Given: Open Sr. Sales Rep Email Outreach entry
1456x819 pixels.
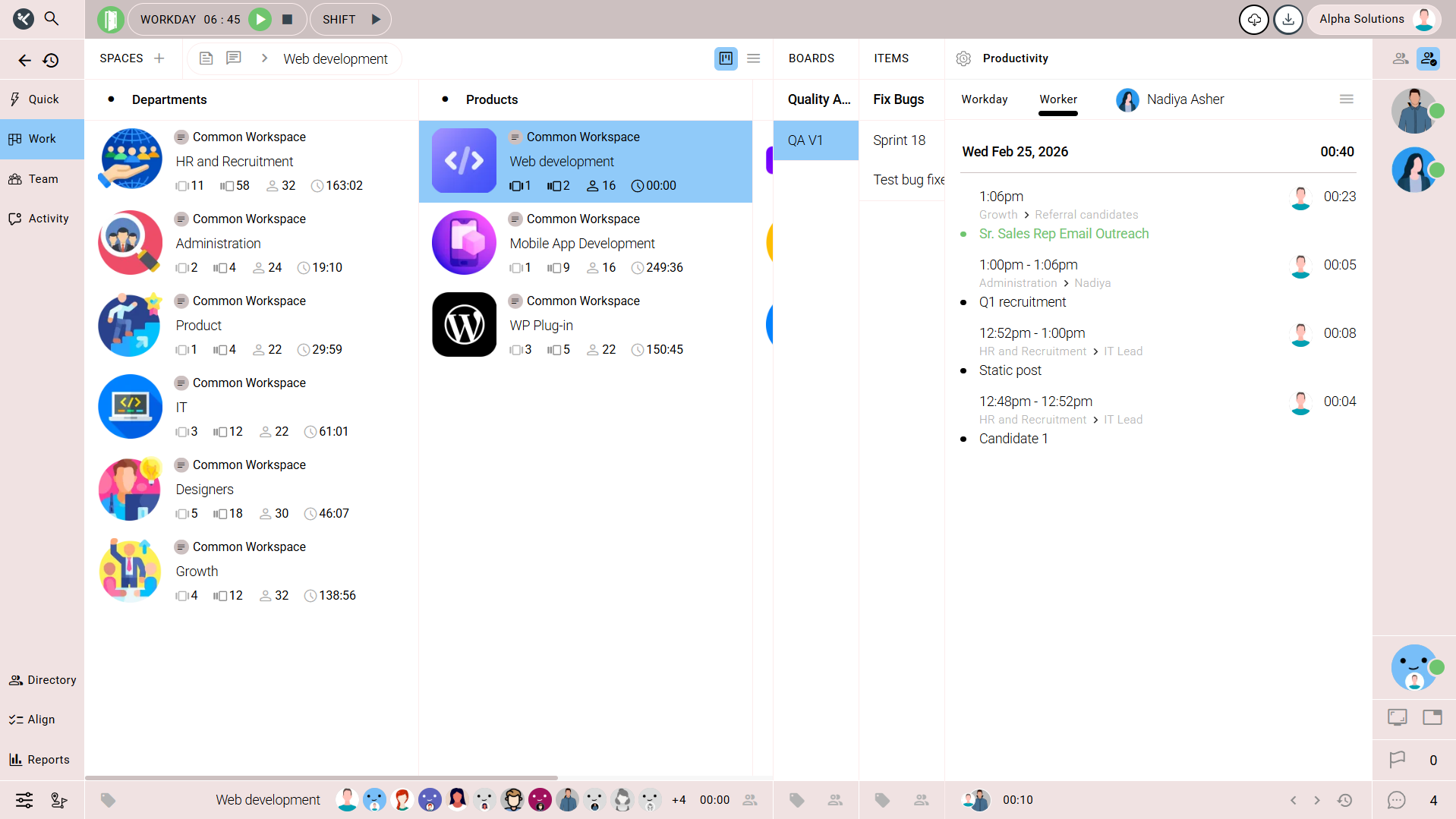Looking at the screenshot, I should tap(1064, 234).
